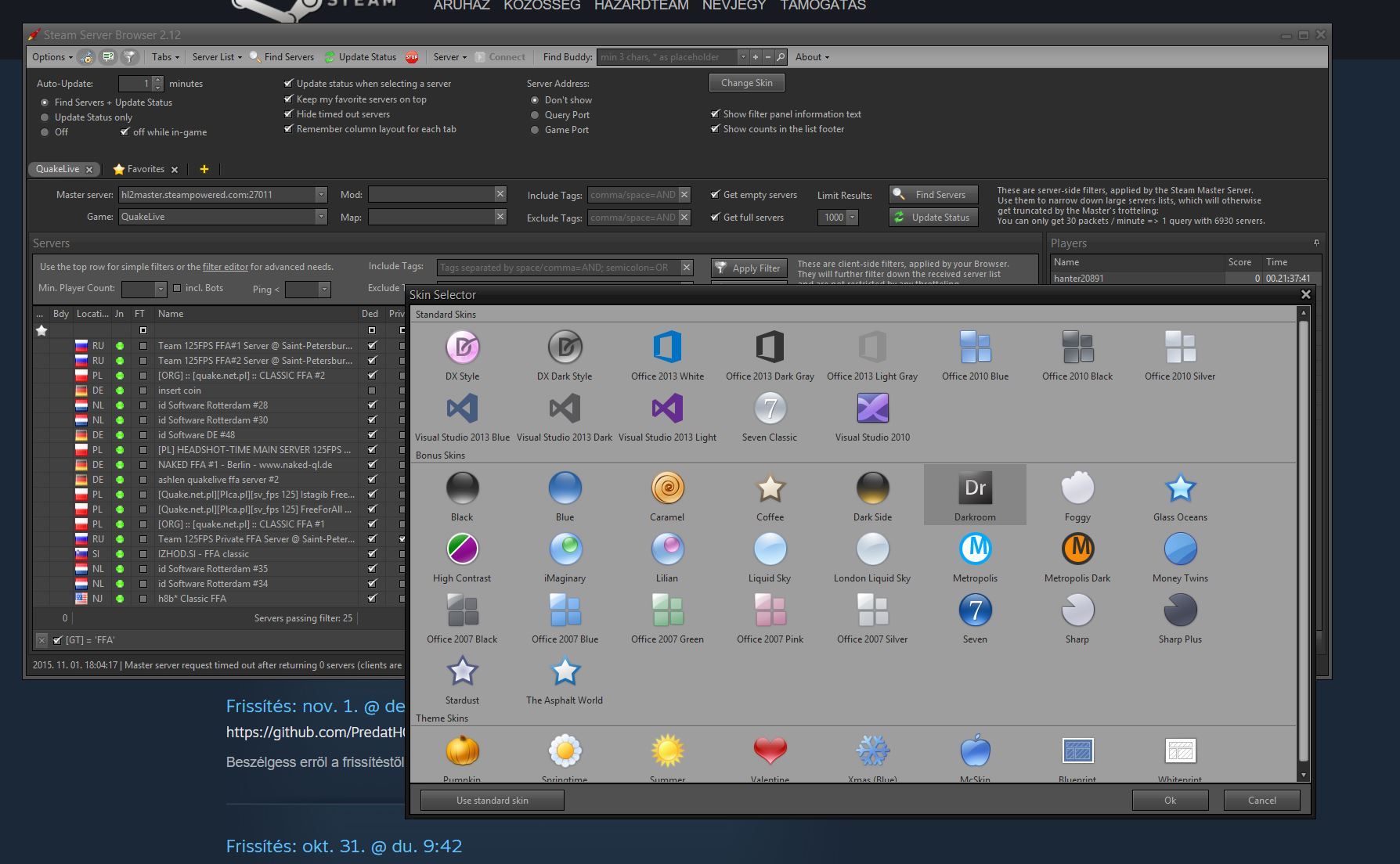This screenshot has height=864, width=1400.
Task: Open the Server menu
Action: pos(449,57)
